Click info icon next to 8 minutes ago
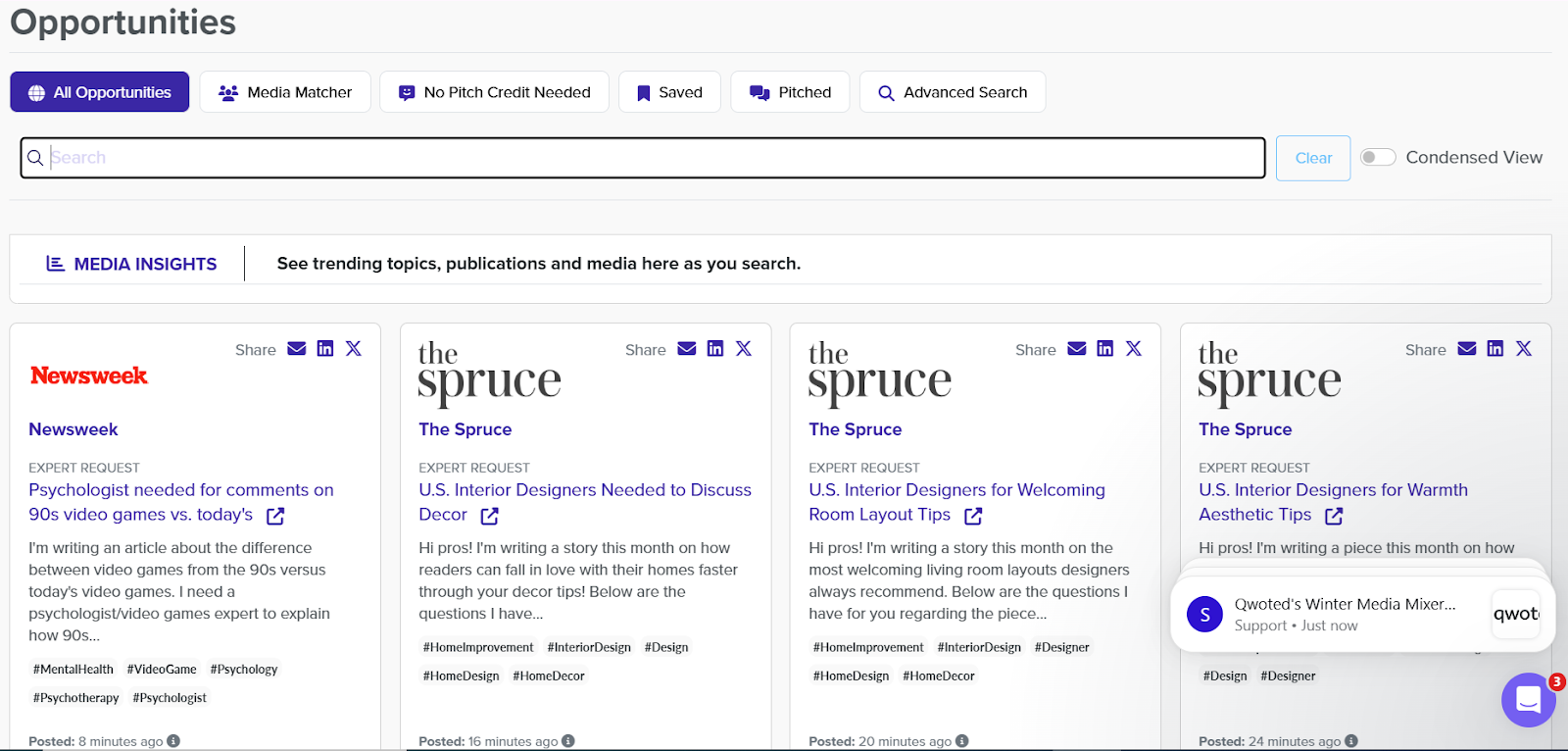The image size is (1568, 751). click(173, 741)
